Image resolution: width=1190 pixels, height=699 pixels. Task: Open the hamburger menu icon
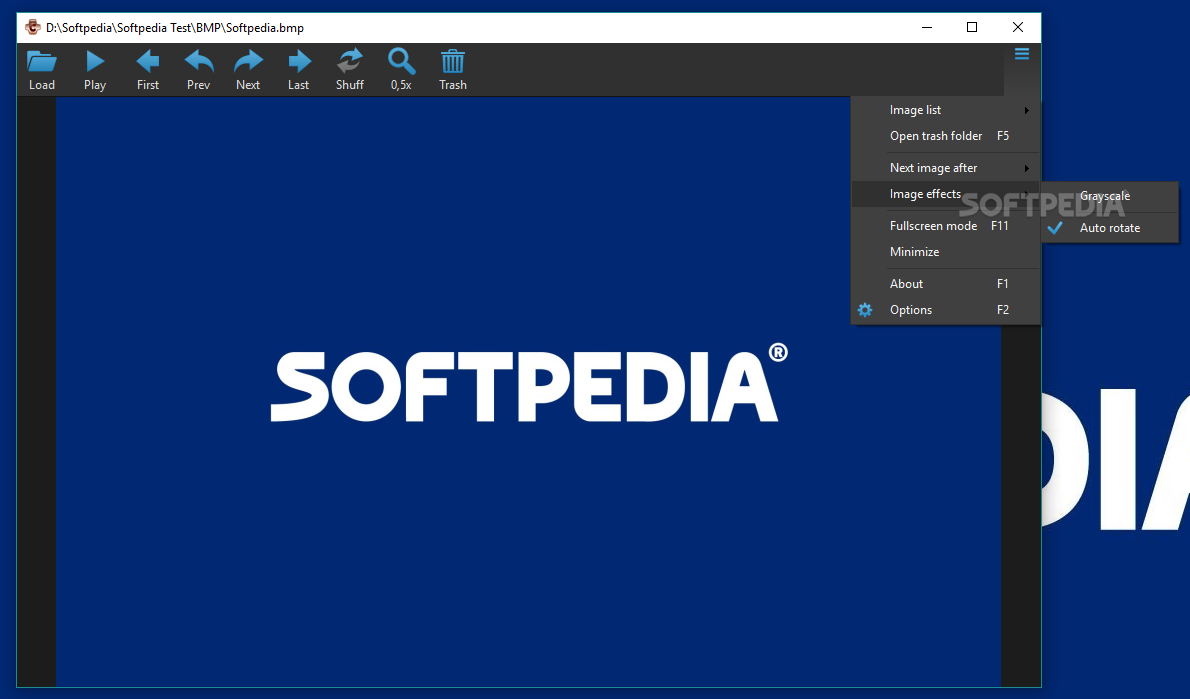tap(1022, 54)
